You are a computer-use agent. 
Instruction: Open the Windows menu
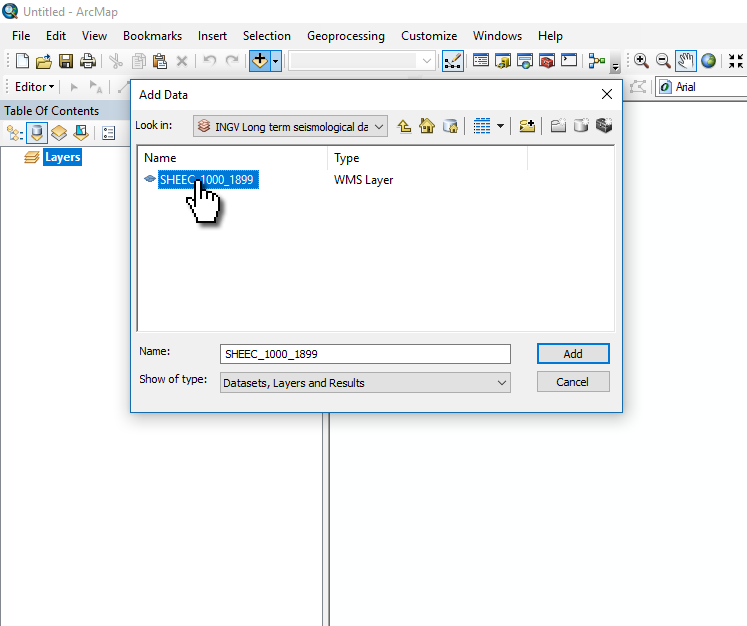pos(497,36)
